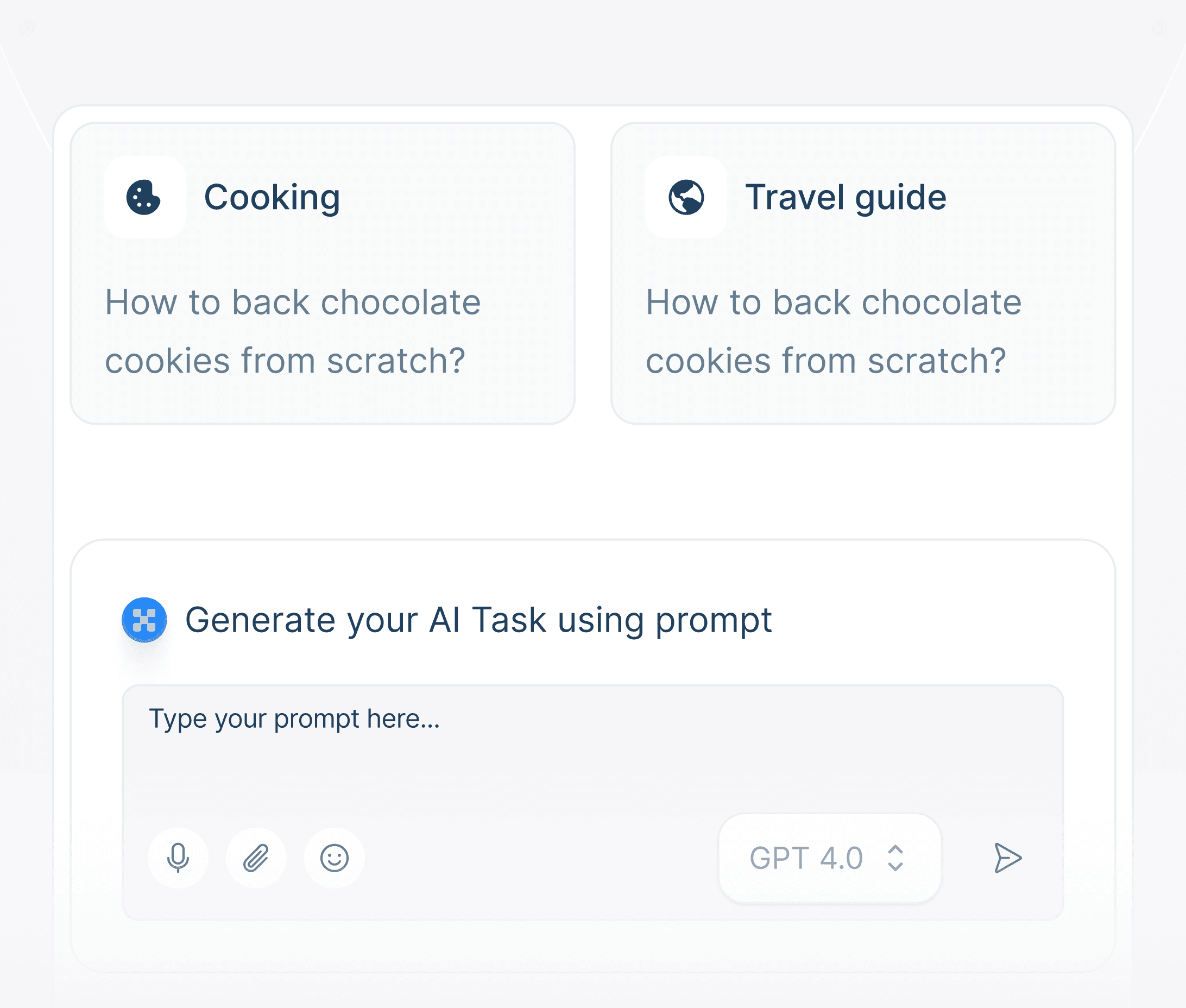Choose the Travel guide card's cookies prompt text
Image resolution: width=1186 pixels, height=1008 pixels.
pyautogui.click(x=833, y=331)
